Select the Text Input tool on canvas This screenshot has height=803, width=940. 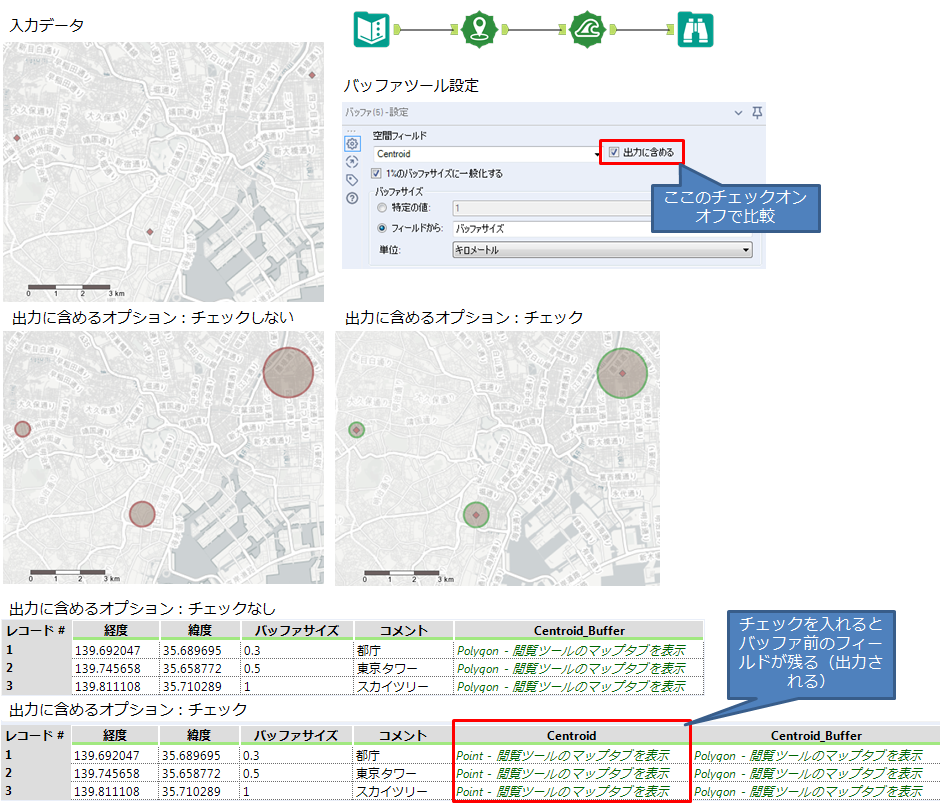(371, 29)
